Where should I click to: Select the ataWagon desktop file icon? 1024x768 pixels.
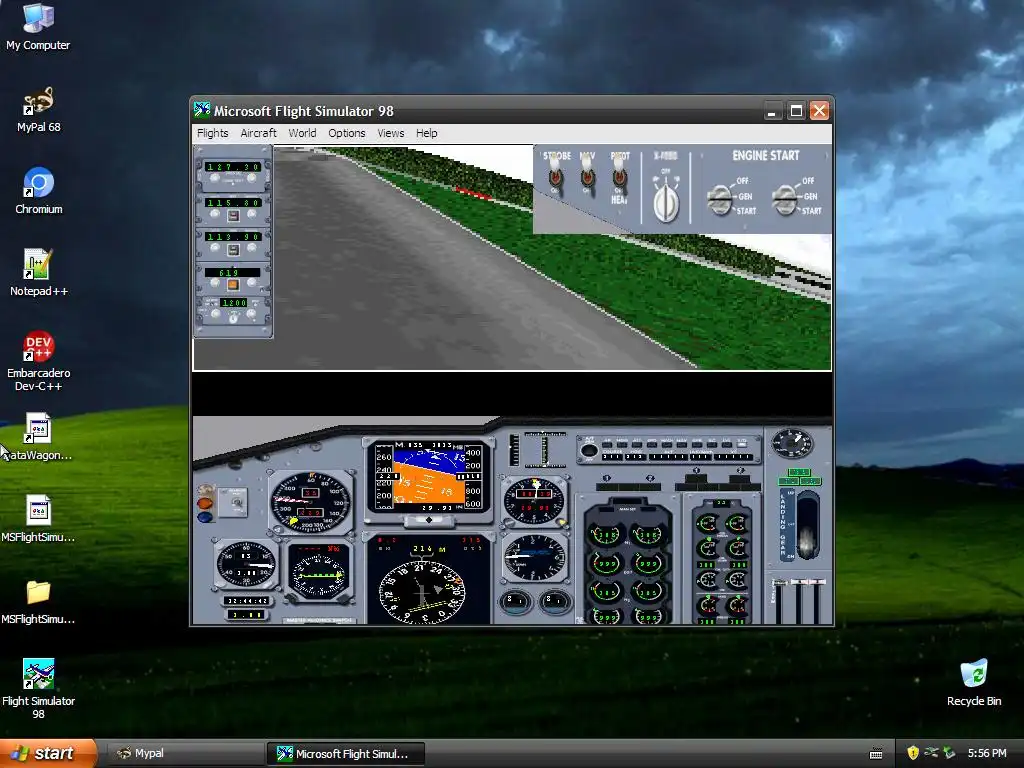pyautogui.click(x=39, y=436)
